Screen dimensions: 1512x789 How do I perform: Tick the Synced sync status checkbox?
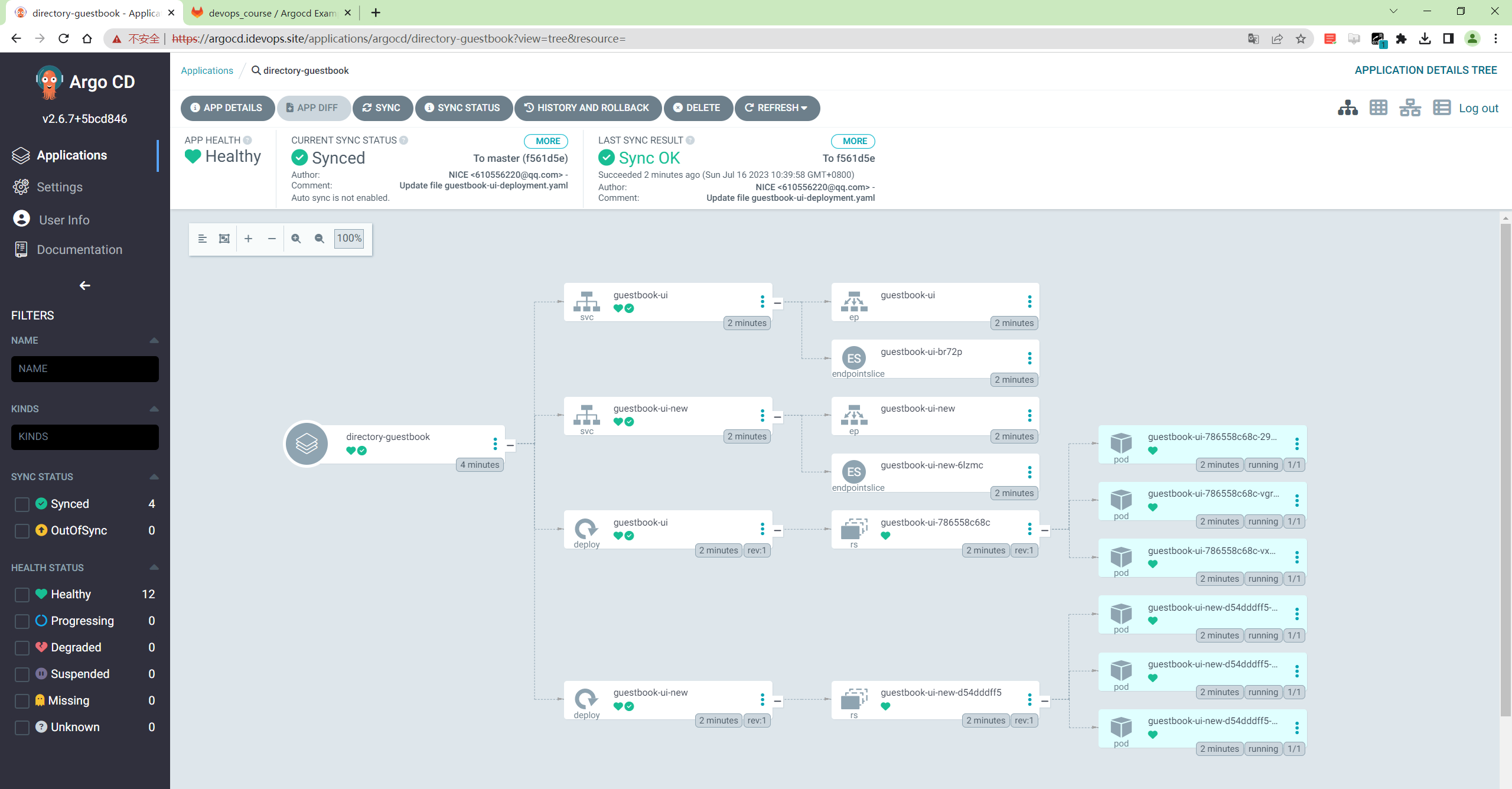22,504
